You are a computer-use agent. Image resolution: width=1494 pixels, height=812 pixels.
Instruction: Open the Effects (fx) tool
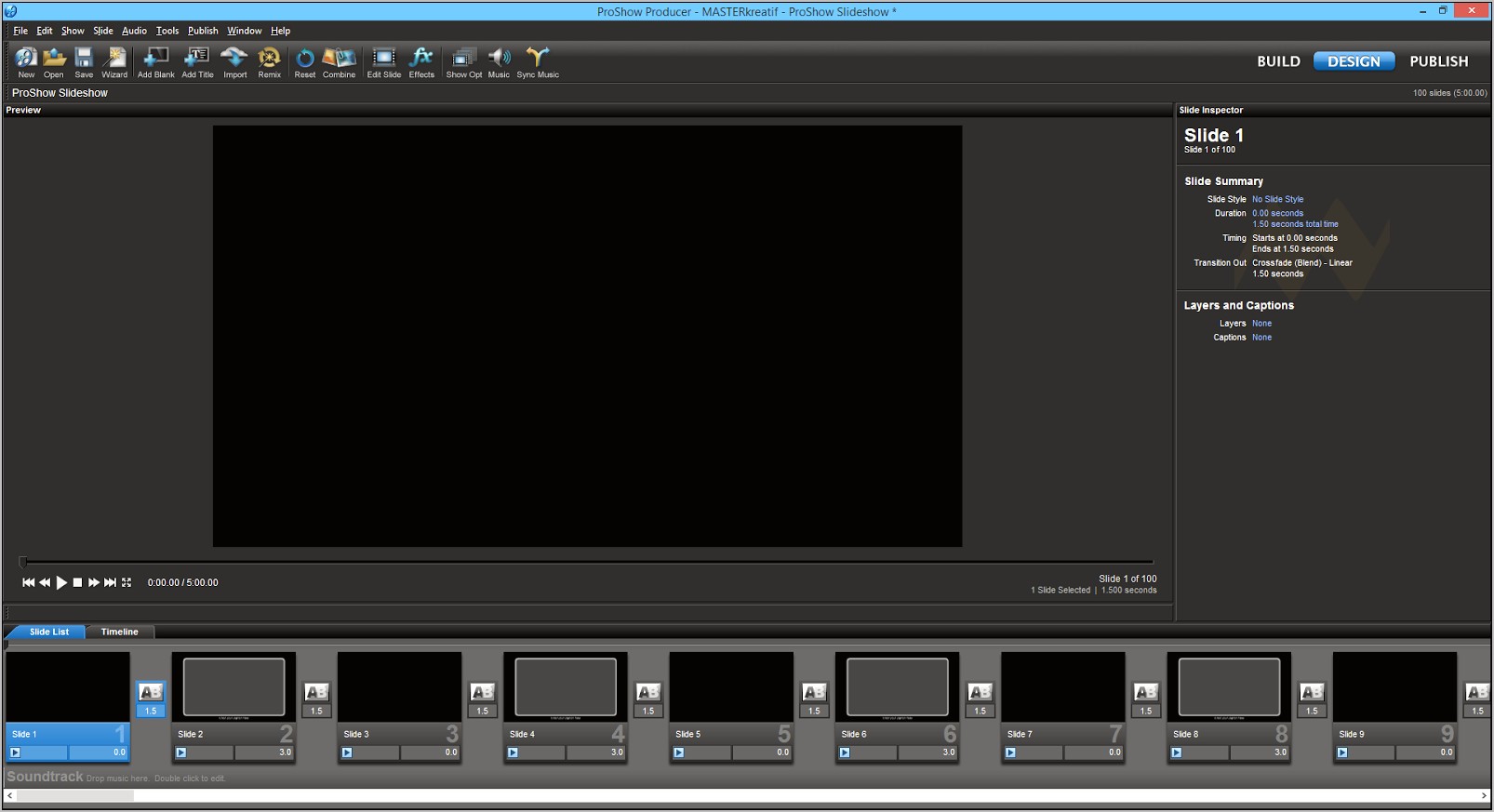421,62
